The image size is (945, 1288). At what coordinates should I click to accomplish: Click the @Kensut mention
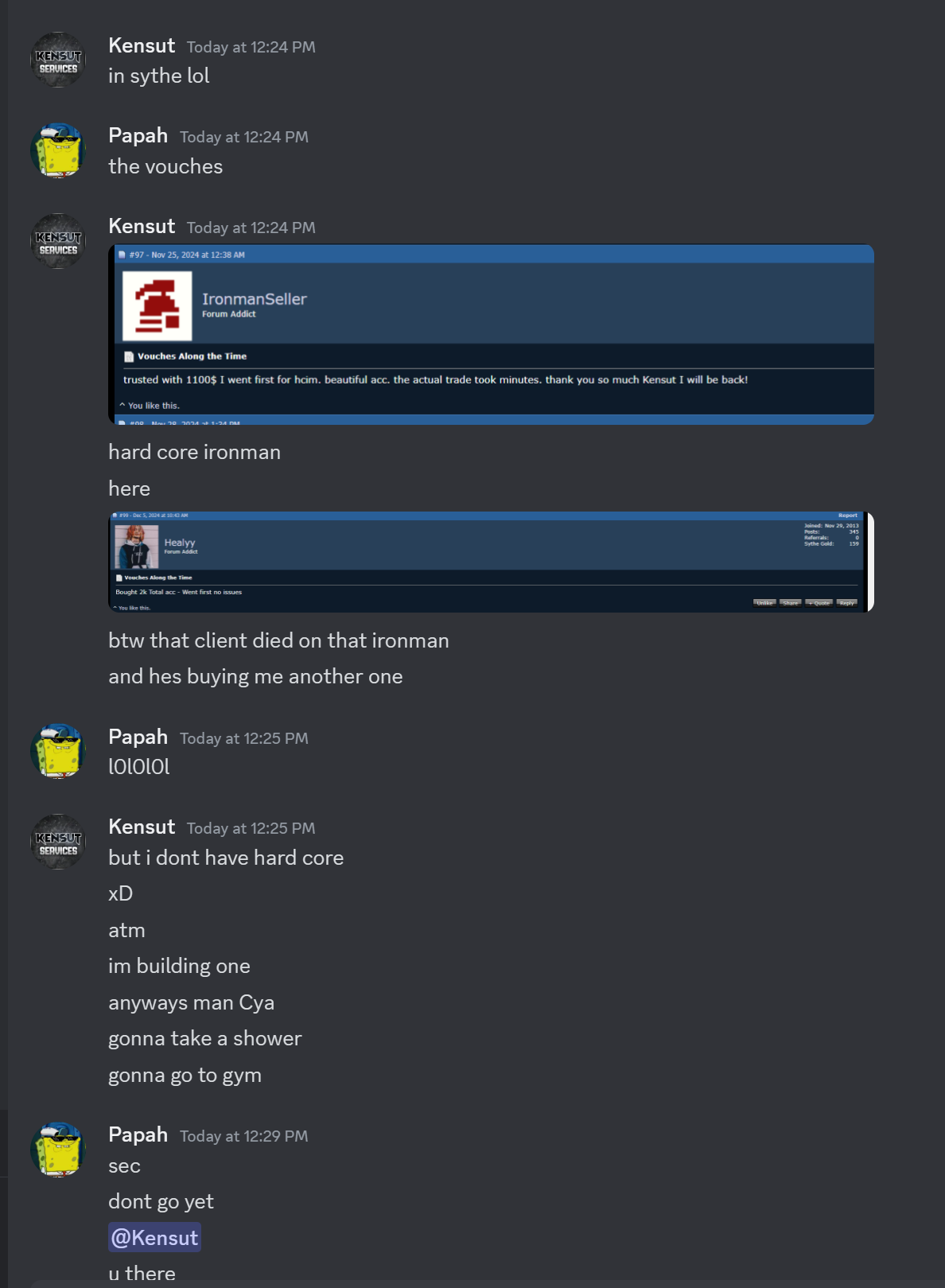155,1238
